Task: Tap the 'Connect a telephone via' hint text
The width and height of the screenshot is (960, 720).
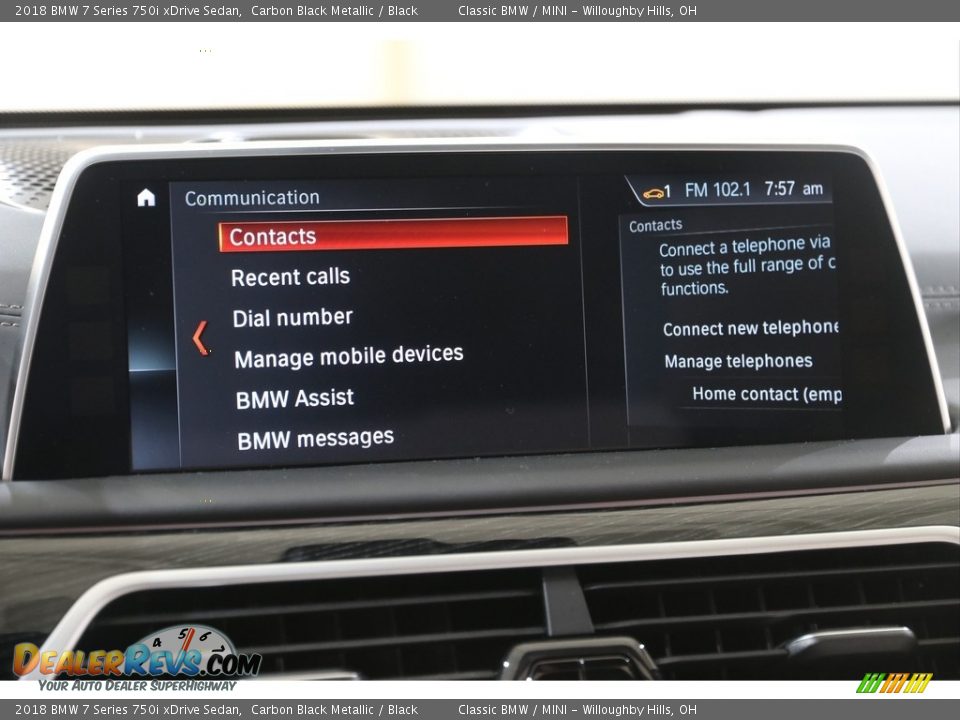Action: click(x=744, y=246)
